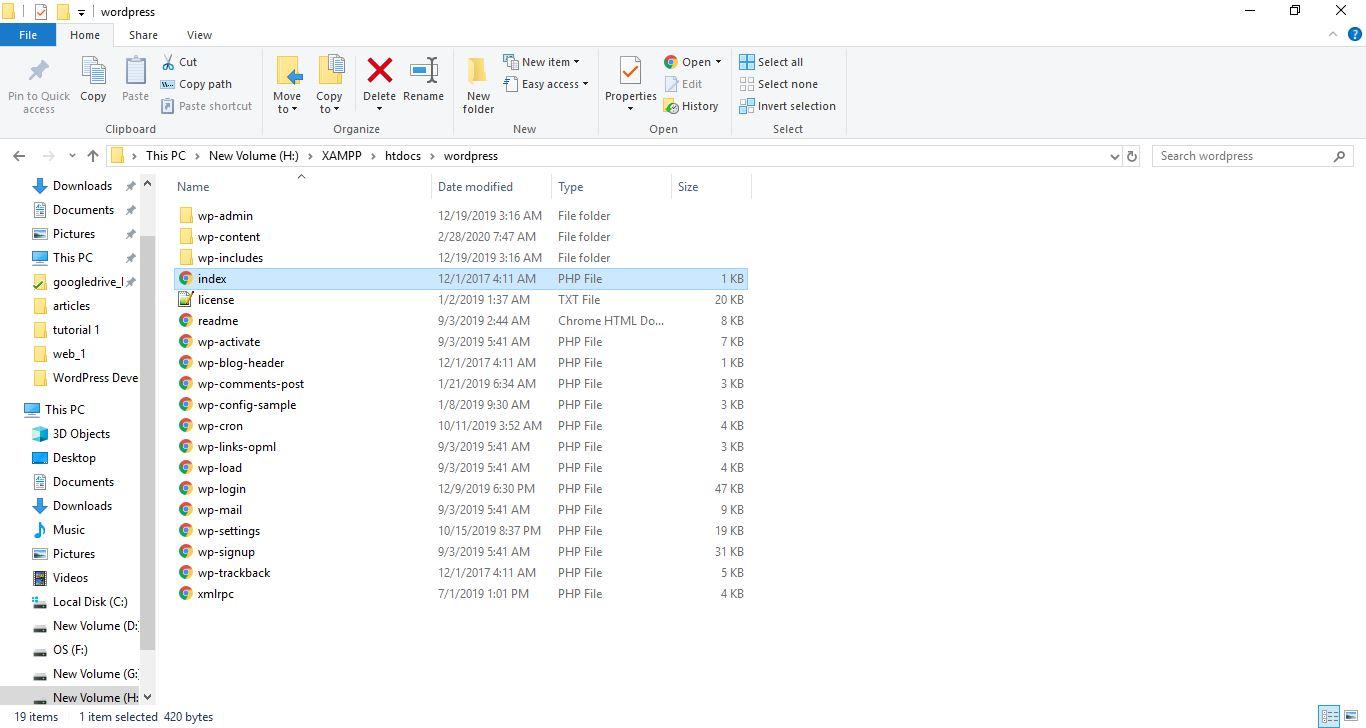Click the Copy ribbon icon
This screenshot has height=728, width=1366.
pos(93,80)
